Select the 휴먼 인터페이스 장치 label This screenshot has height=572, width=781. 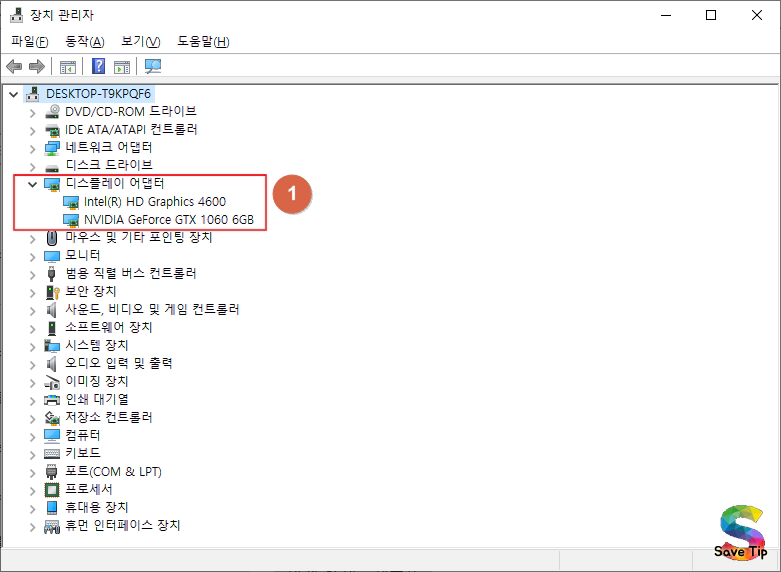[123, 525]
